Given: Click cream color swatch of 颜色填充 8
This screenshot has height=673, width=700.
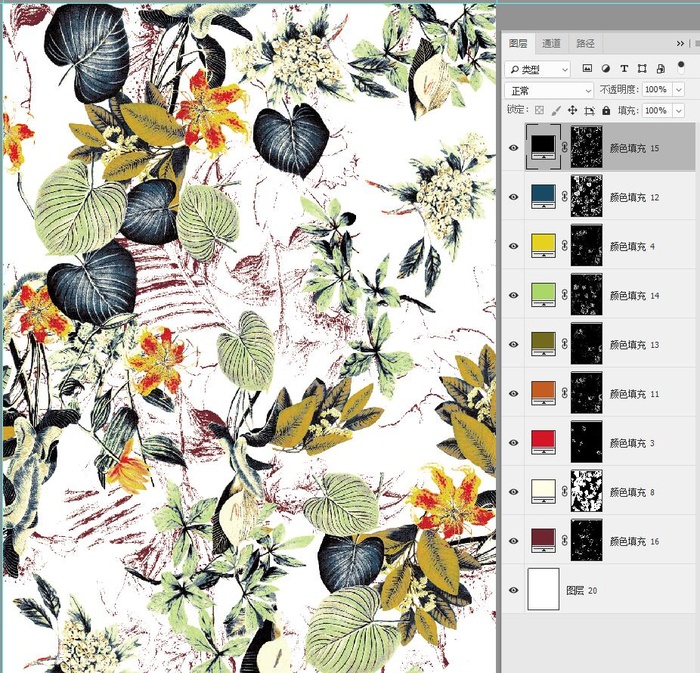Looking at the screenshot, I should point(543,491).
